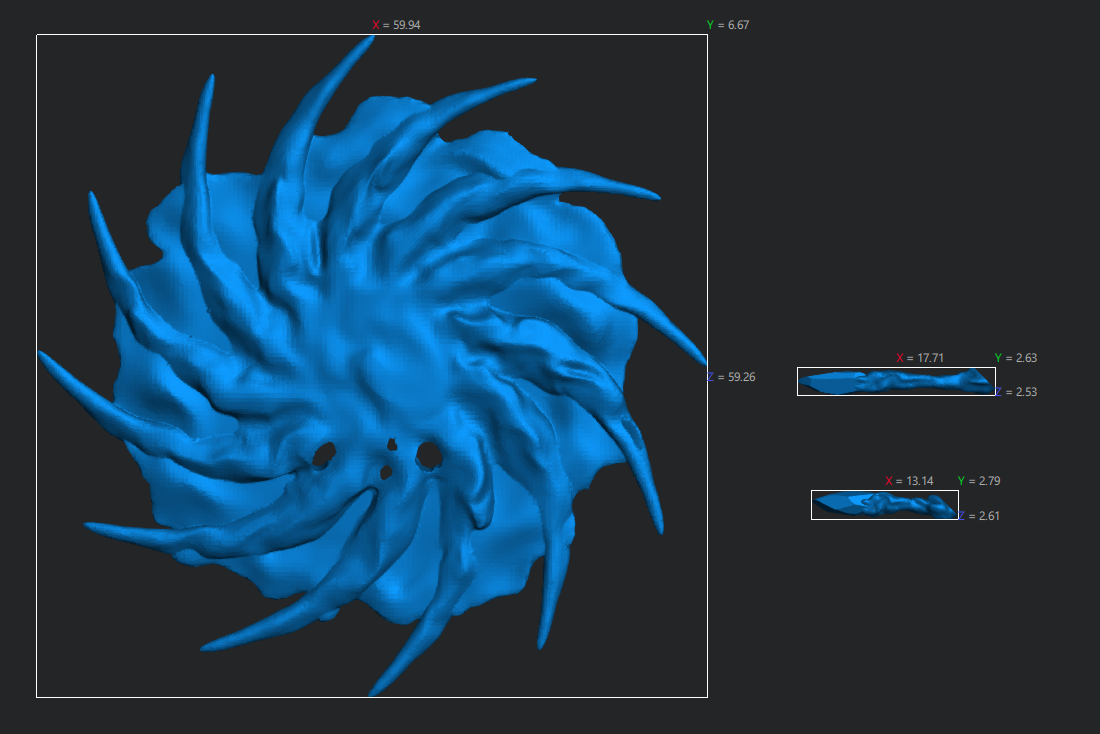Select the flat model measuring 17.71 wide
Screen dimensions: 1100x734
pyautogui.click(x=896, y=381)
